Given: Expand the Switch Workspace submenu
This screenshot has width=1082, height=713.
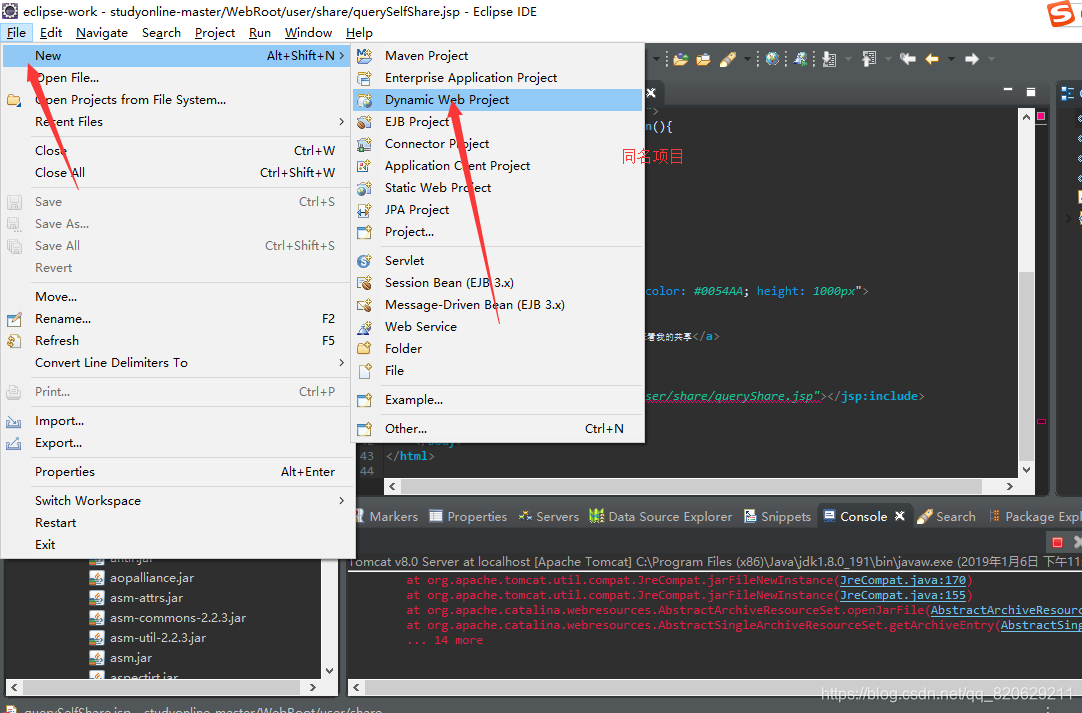Looking at the screenshot, I should tap(179, 500).
